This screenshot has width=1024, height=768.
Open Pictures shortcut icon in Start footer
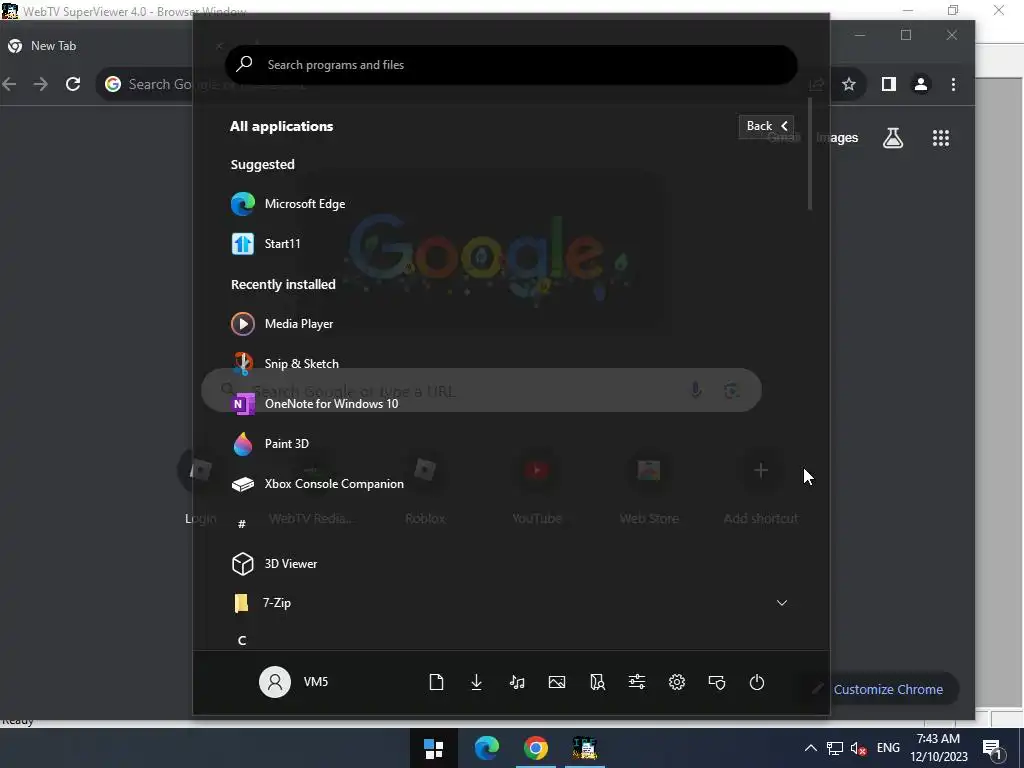[x=557, y=682]
